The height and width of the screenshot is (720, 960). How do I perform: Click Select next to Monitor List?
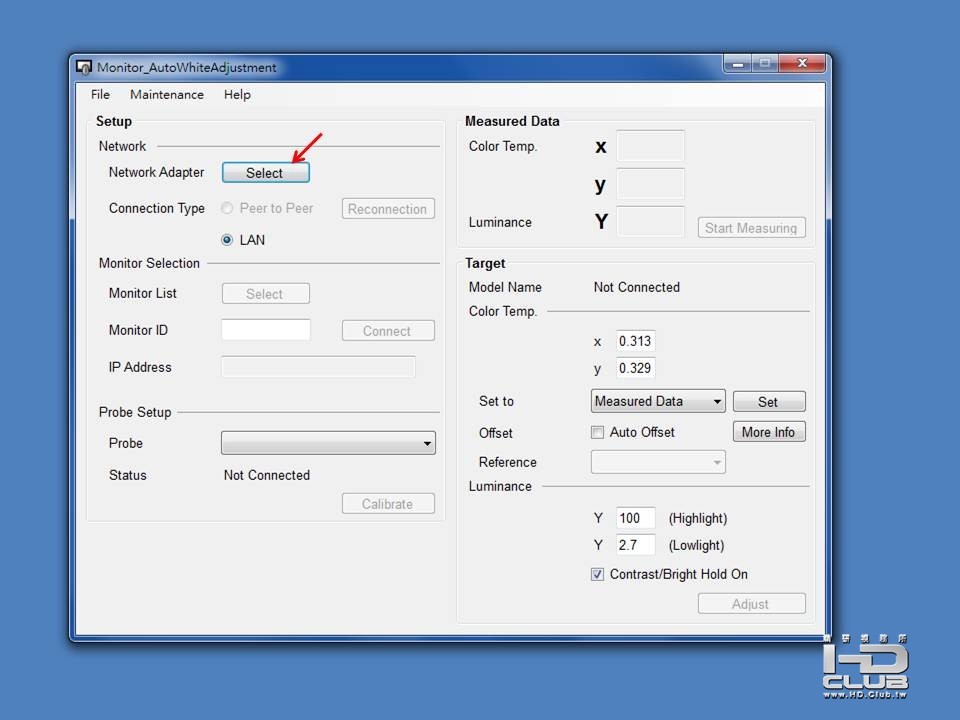tap(266, 293)
